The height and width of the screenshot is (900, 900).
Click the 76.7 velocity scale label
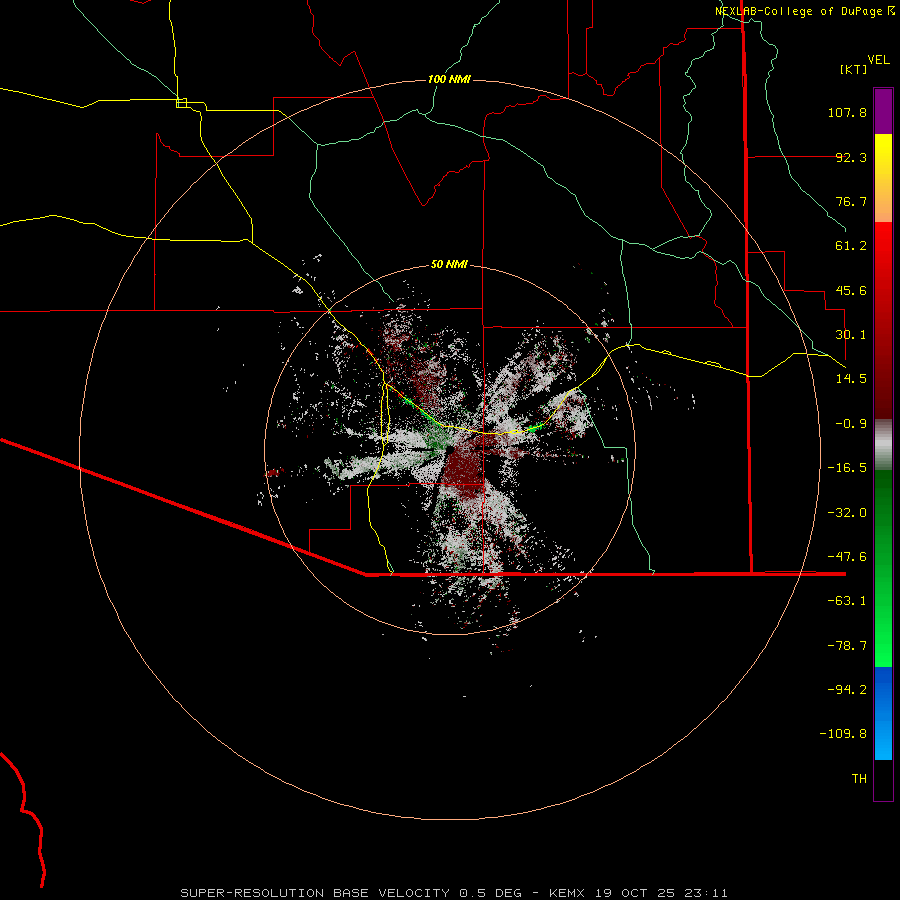(851, 201)
